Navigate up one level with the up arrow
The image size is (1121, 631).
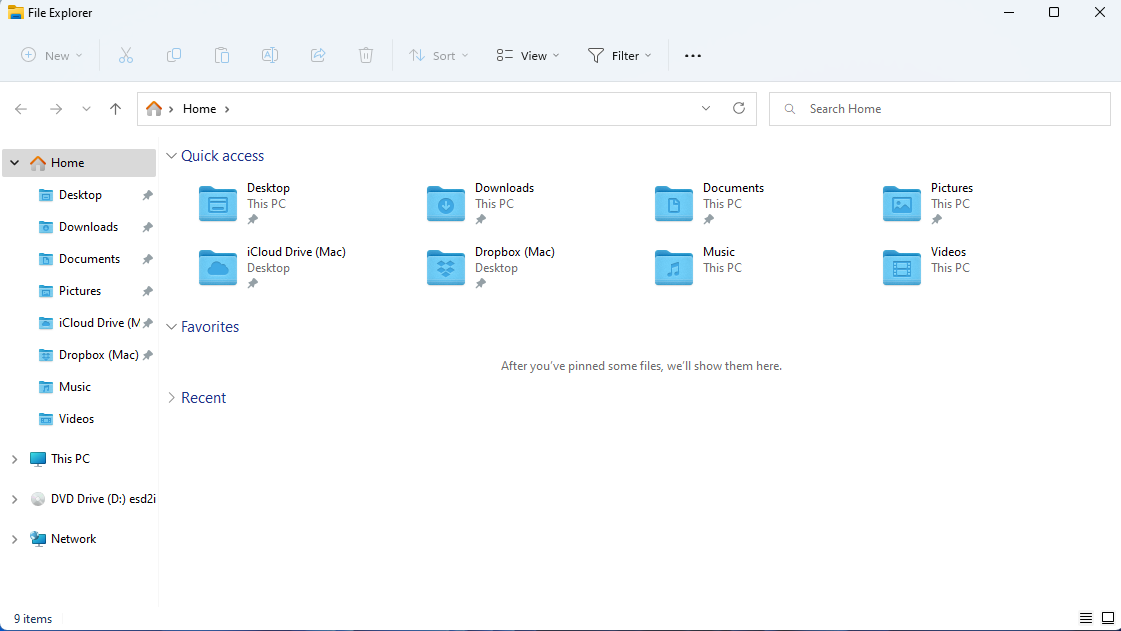point(115,108)
